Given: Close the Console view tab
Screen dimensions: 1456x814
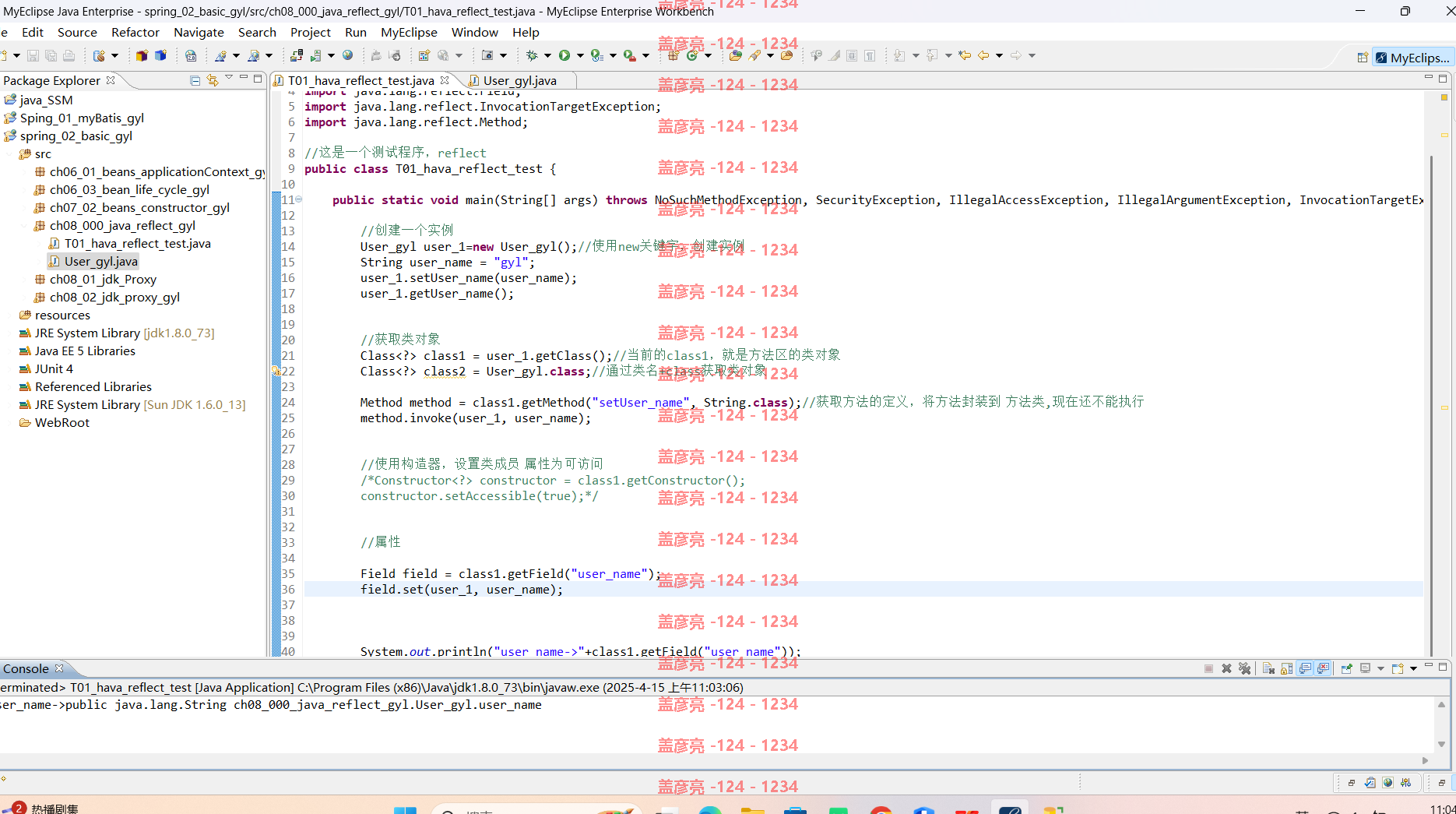Looking at the screenshot, I should (59, 668).
